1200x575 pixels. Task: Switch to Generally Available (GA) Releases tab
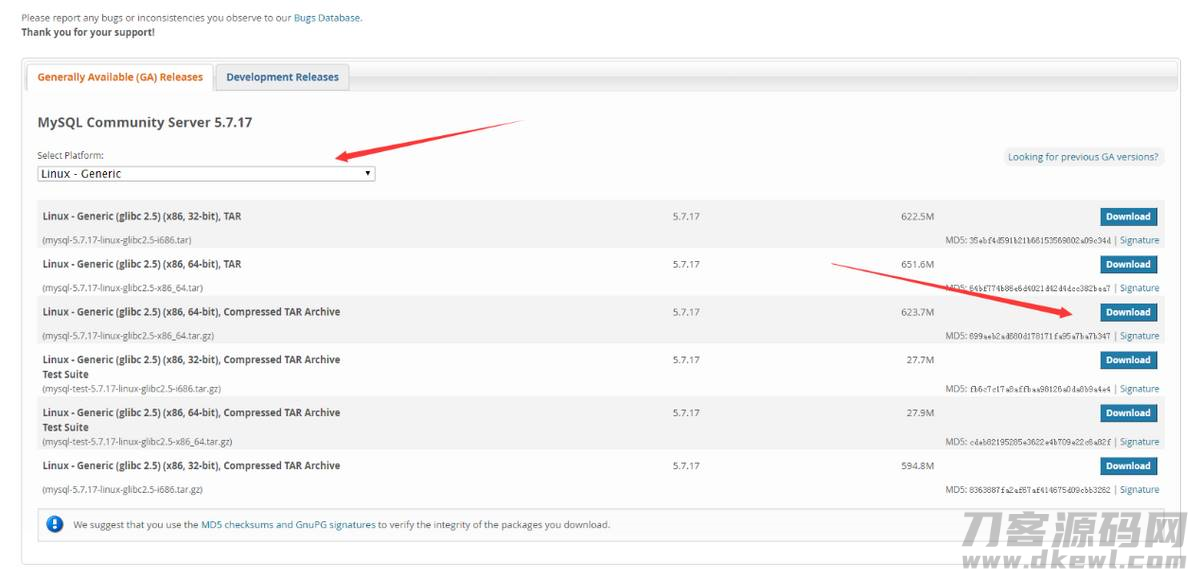pos(120,77)
